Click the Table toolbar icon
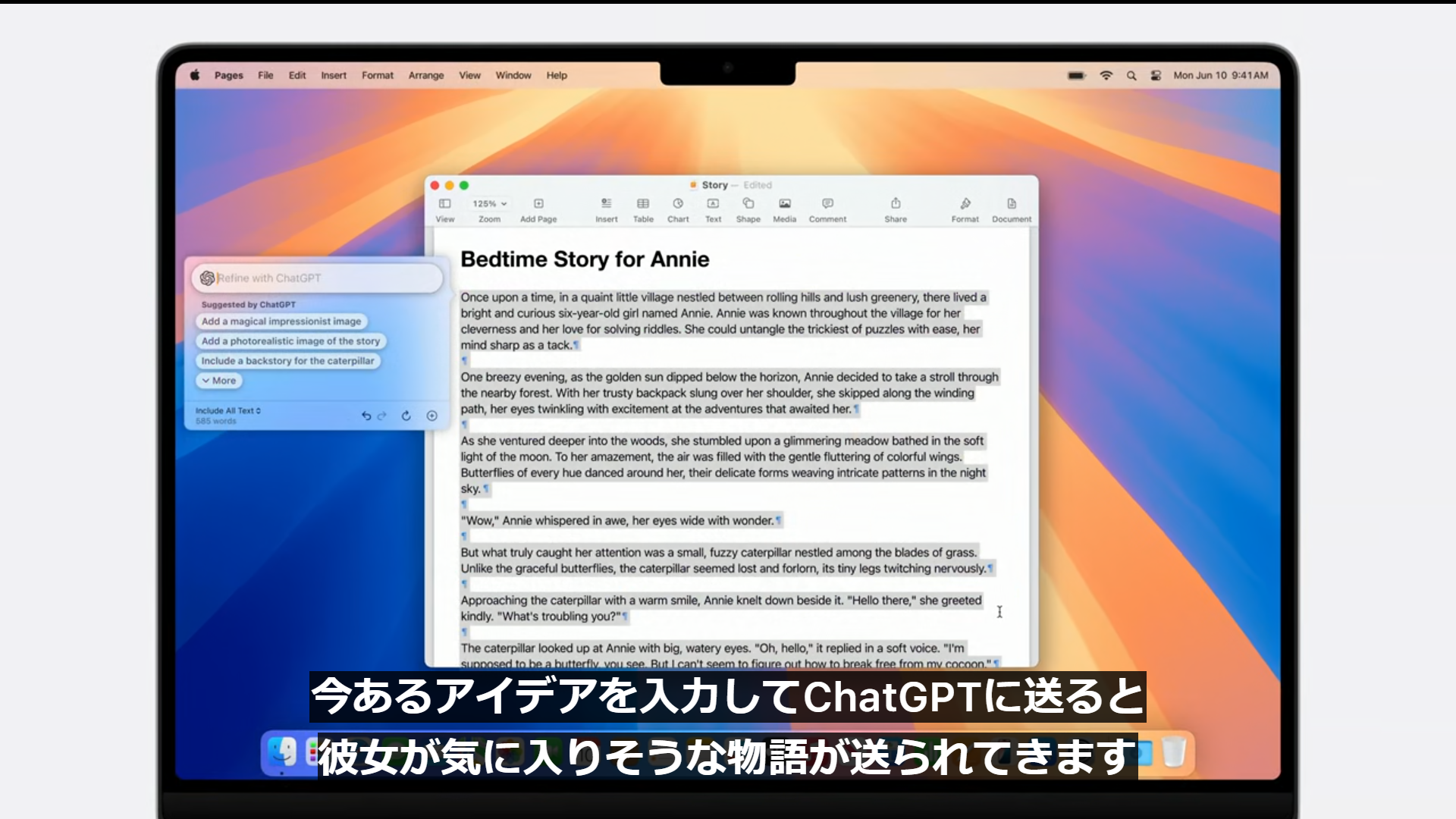Image resolution: width=1456 pixels, height=819 pixels. [x=643, y=204]
